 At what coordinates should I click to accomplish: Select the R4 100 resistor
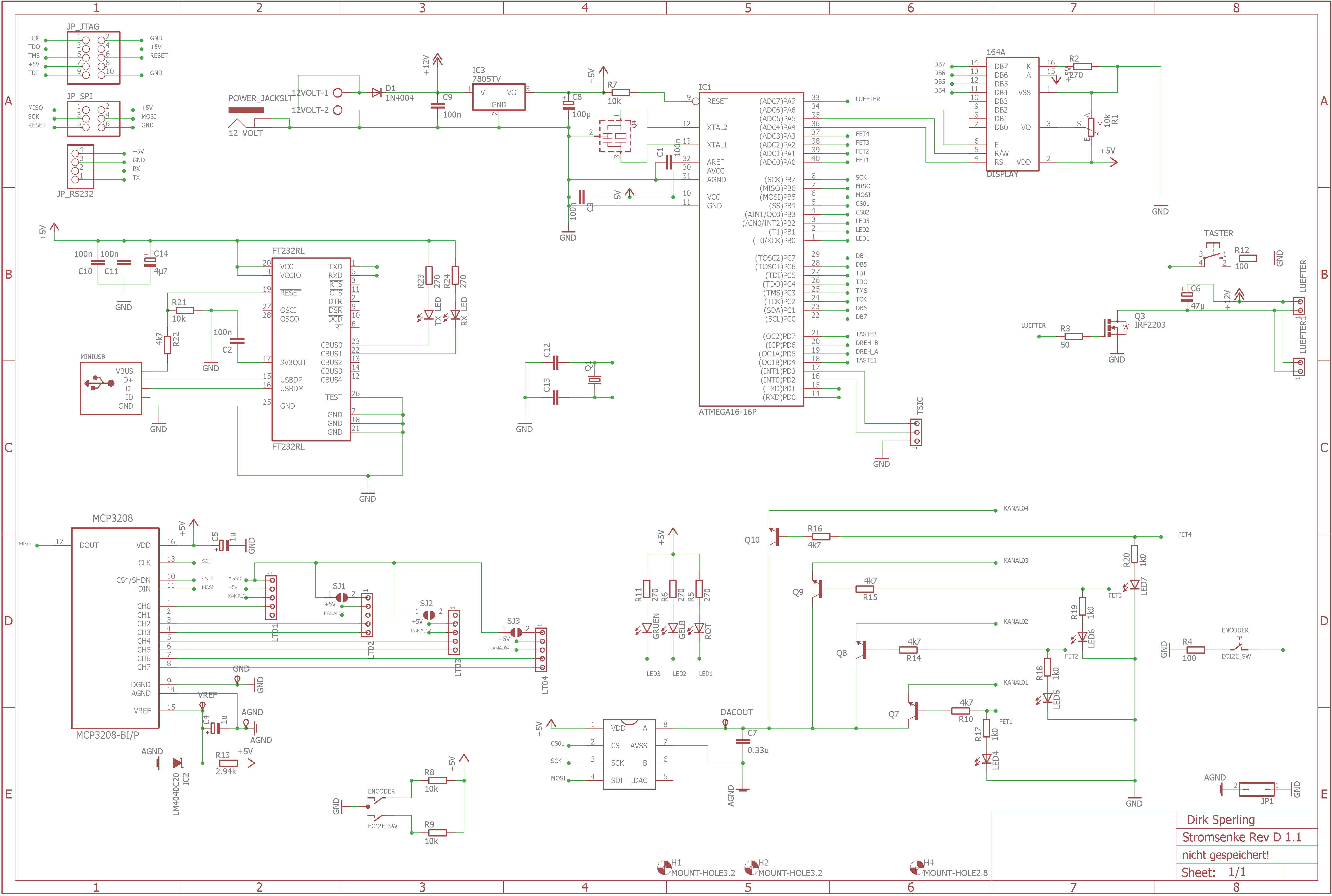pos(1195,650)
